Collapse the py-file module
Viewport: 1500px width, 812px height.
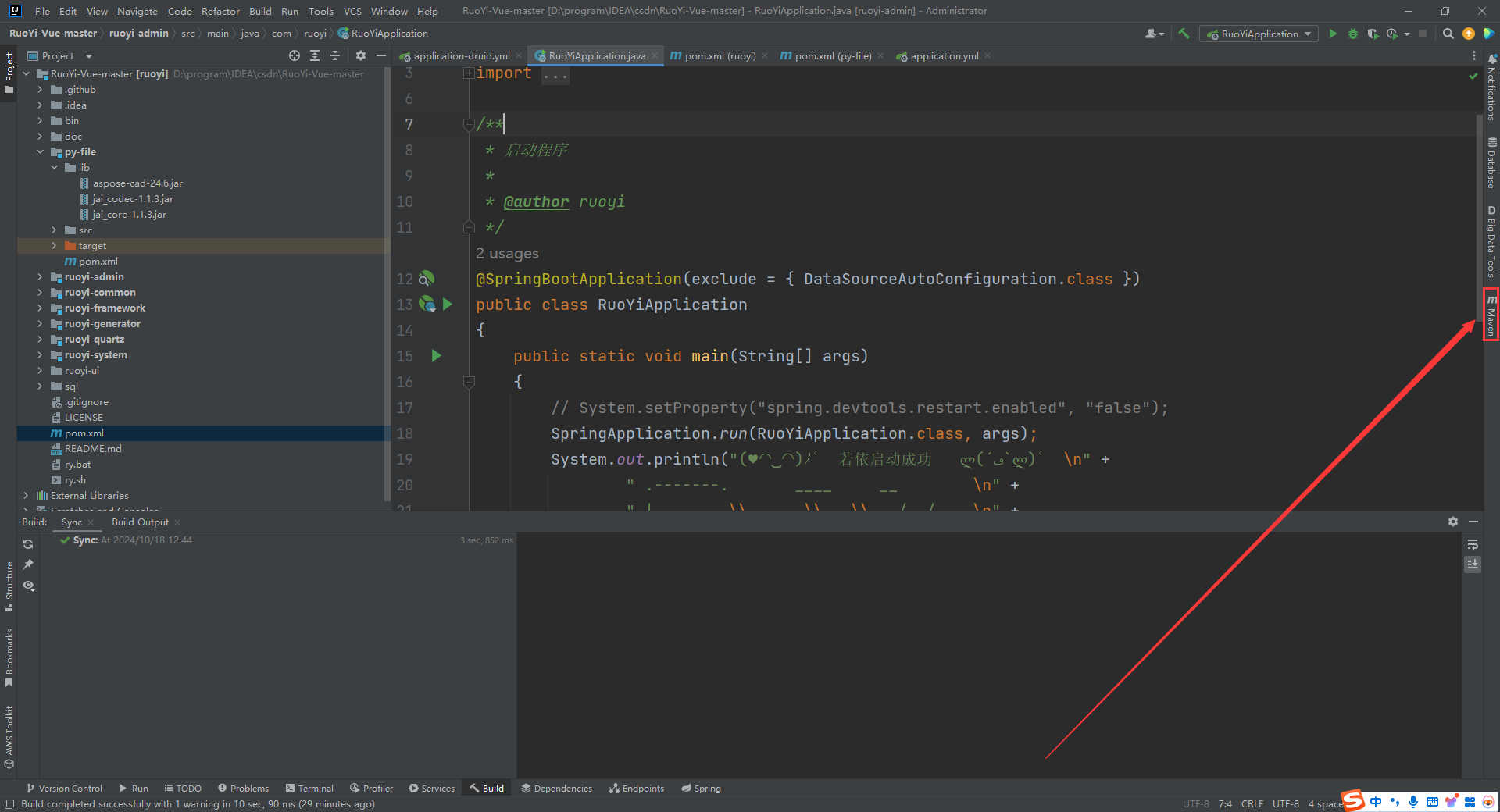click(x=40, y=152)
